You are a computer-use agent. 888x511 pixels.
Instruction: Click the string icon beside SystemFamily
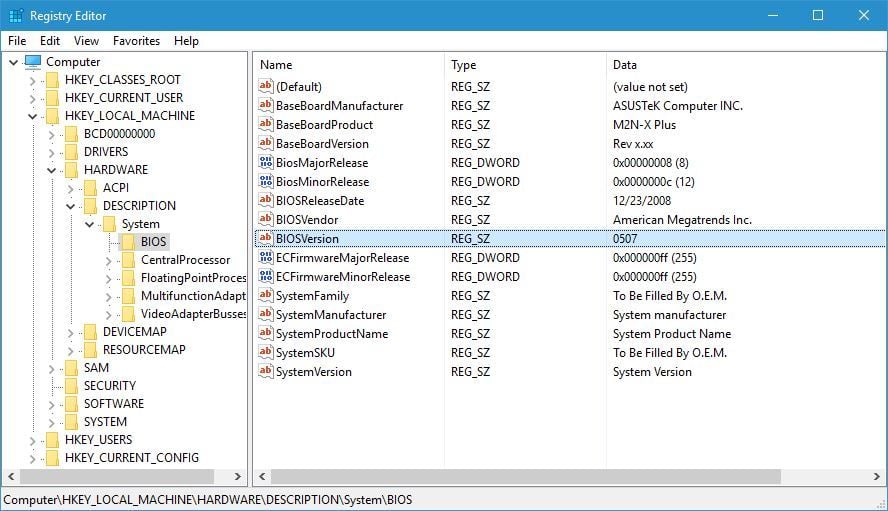coord(266,295)
